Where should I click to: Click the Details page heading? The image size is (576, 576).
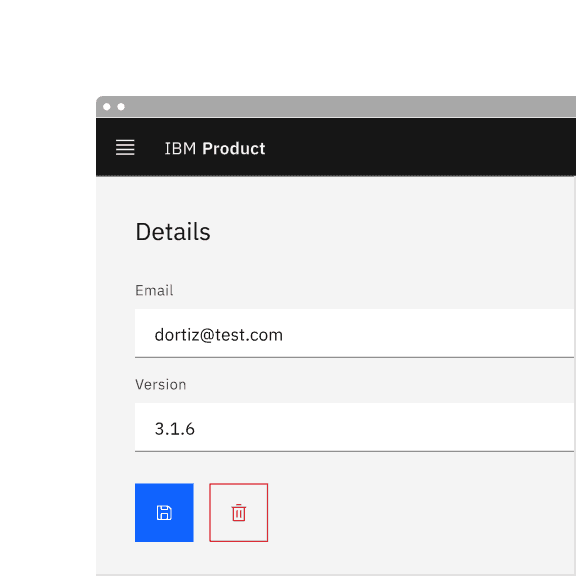[x=173, y=232]
